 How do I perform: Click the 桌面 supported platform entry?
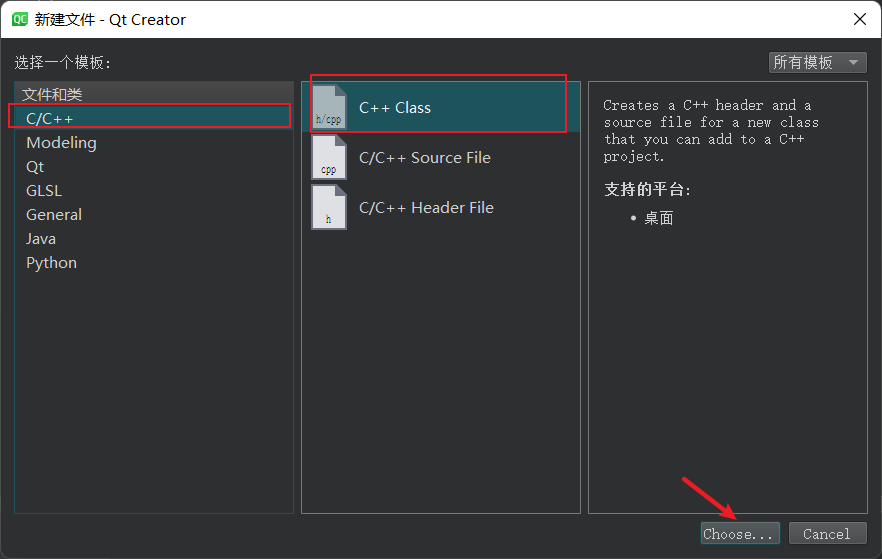(659, 218)
